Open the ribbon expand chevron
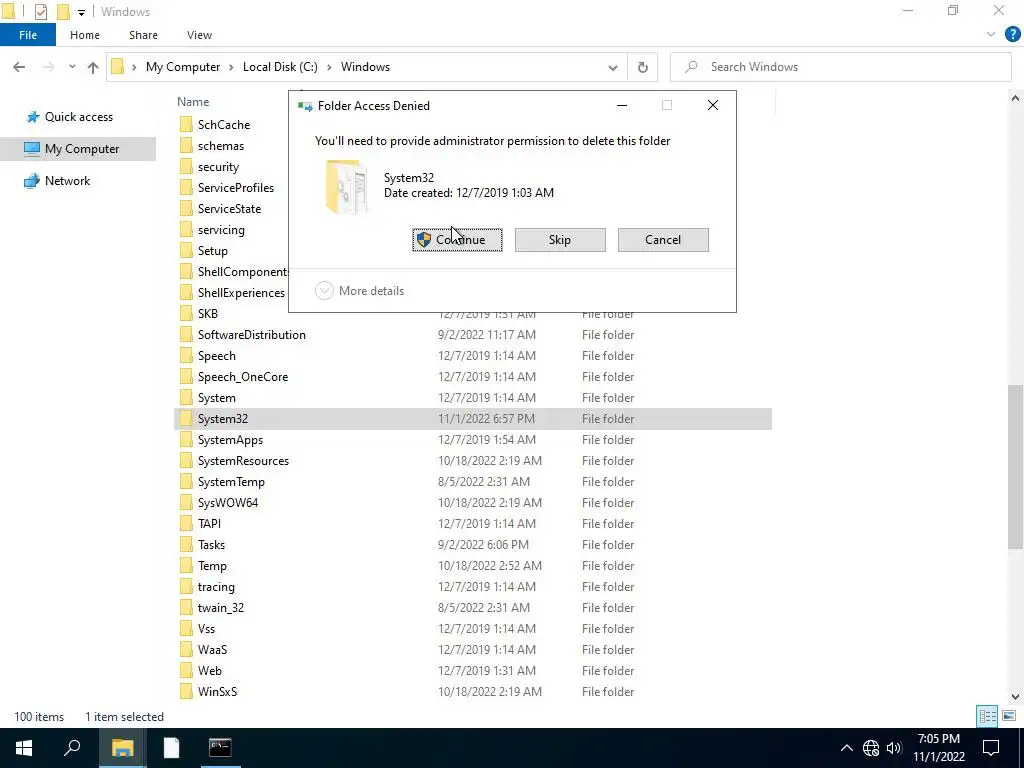 tap(991, 35)
